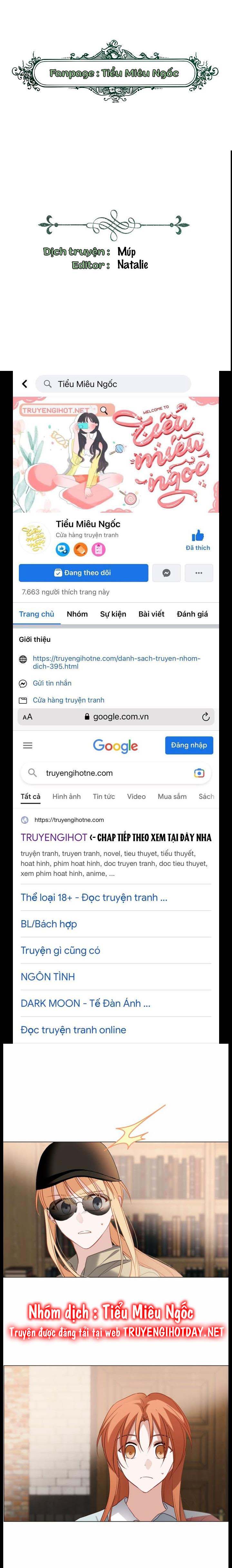Click the reload icon in address bar
This screenshot has height=1568, width=232.
pyautogui.click(x=206, y=716)
